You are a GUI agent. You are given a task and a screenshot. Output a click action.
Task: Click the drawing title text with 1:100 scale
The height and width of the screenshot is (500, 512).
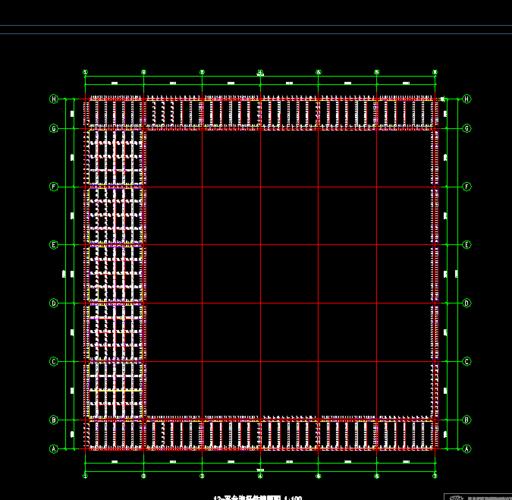pos(258,497)
